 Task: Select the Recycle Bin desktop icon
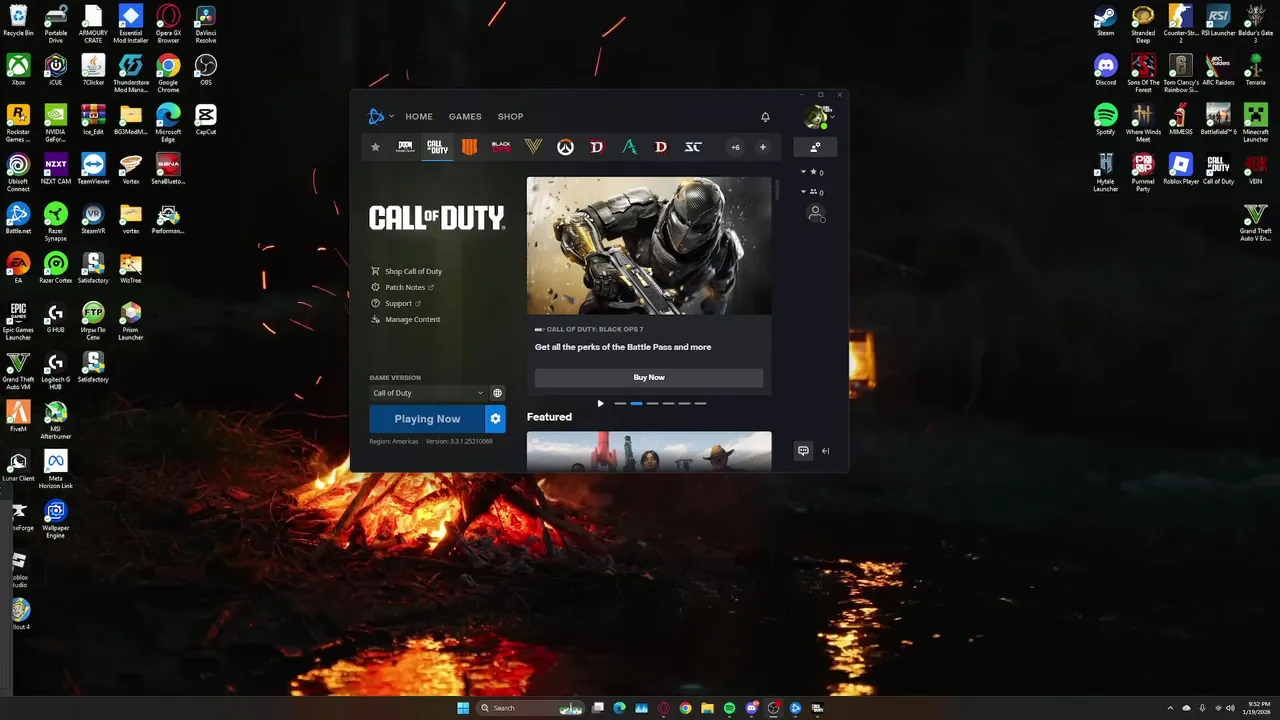pos(18,21)
